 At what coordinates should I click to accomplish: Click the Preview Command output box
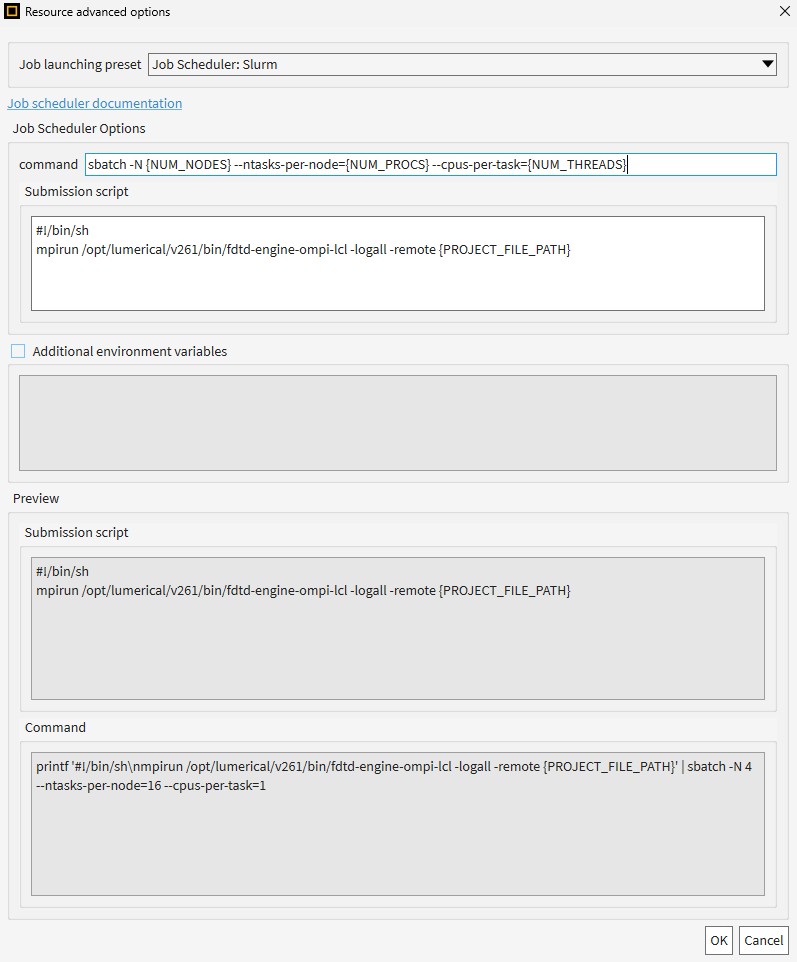click(398, 824)
